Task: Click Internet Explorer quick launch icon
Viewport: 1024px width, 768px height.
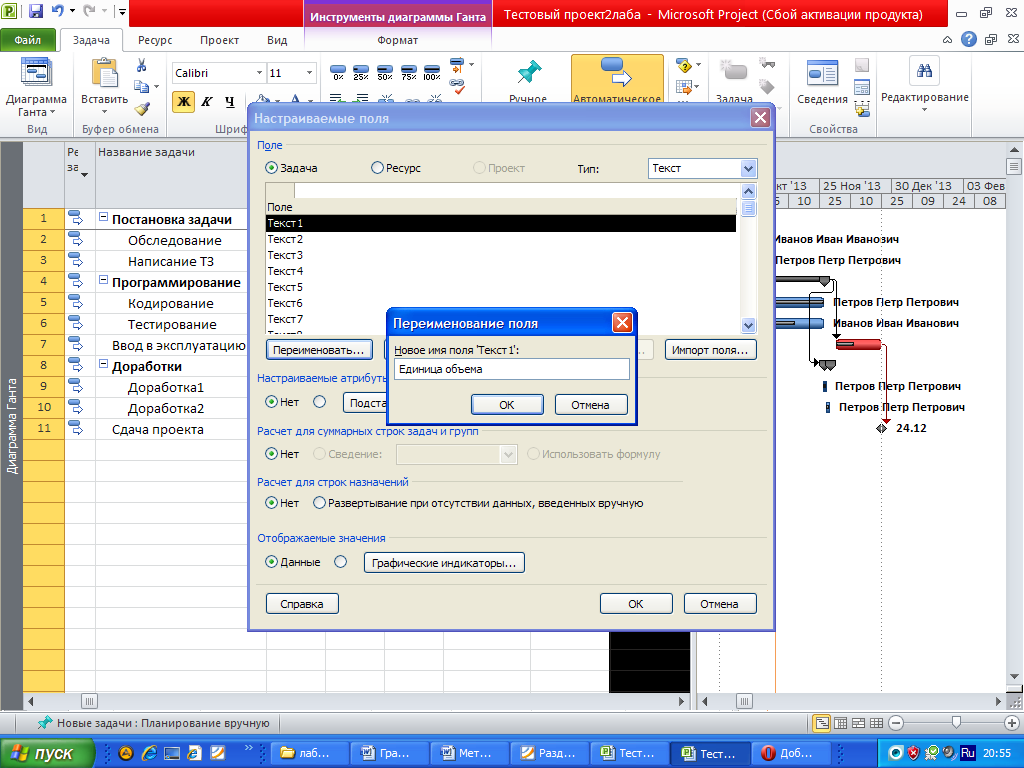Action: [149, 753]
